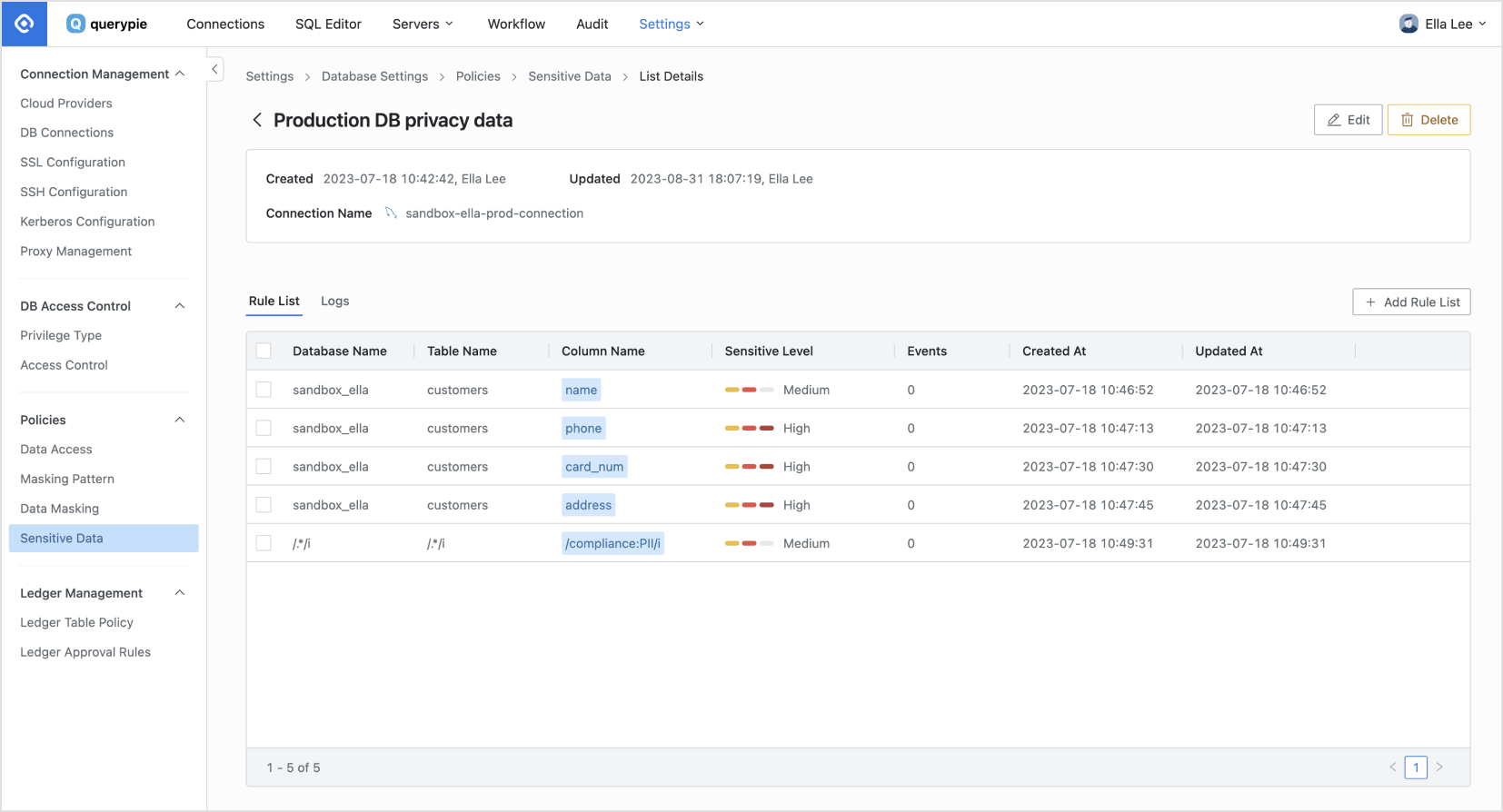Click the Edit button
Image resolution: width=1503 pixels, height=812 pixels.
[1349, 120]
